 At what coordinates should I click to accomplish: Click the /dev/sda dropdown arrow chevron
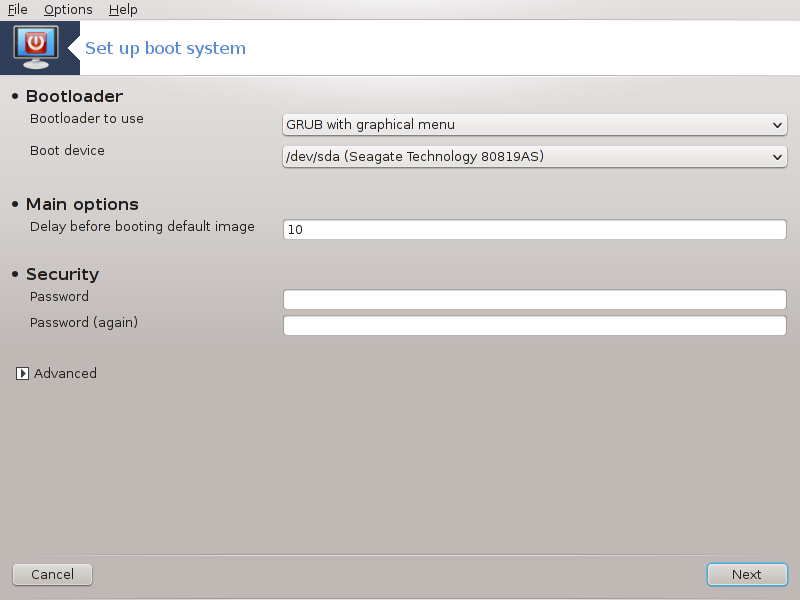coord(777,157)
